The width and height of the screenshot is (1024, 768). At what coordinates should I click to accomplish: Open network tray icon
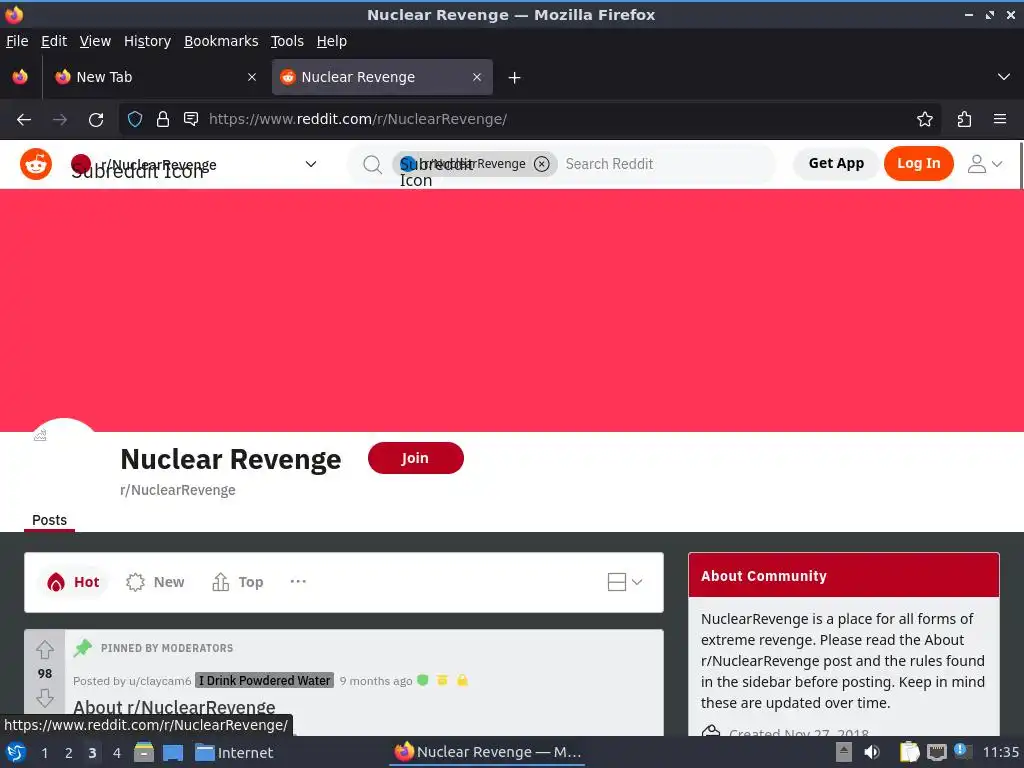pos(936,752)
